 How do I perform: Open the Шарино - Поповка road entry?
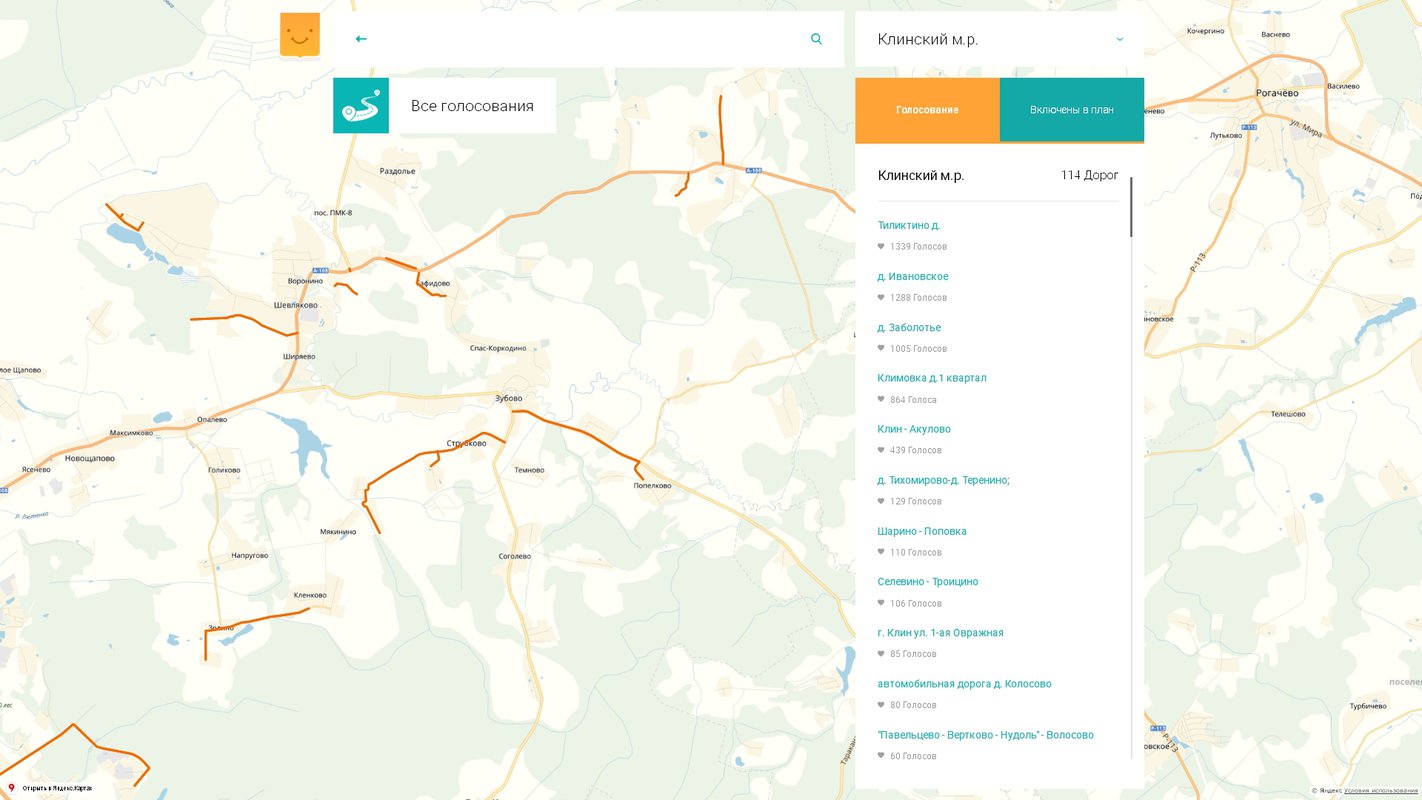922,531
